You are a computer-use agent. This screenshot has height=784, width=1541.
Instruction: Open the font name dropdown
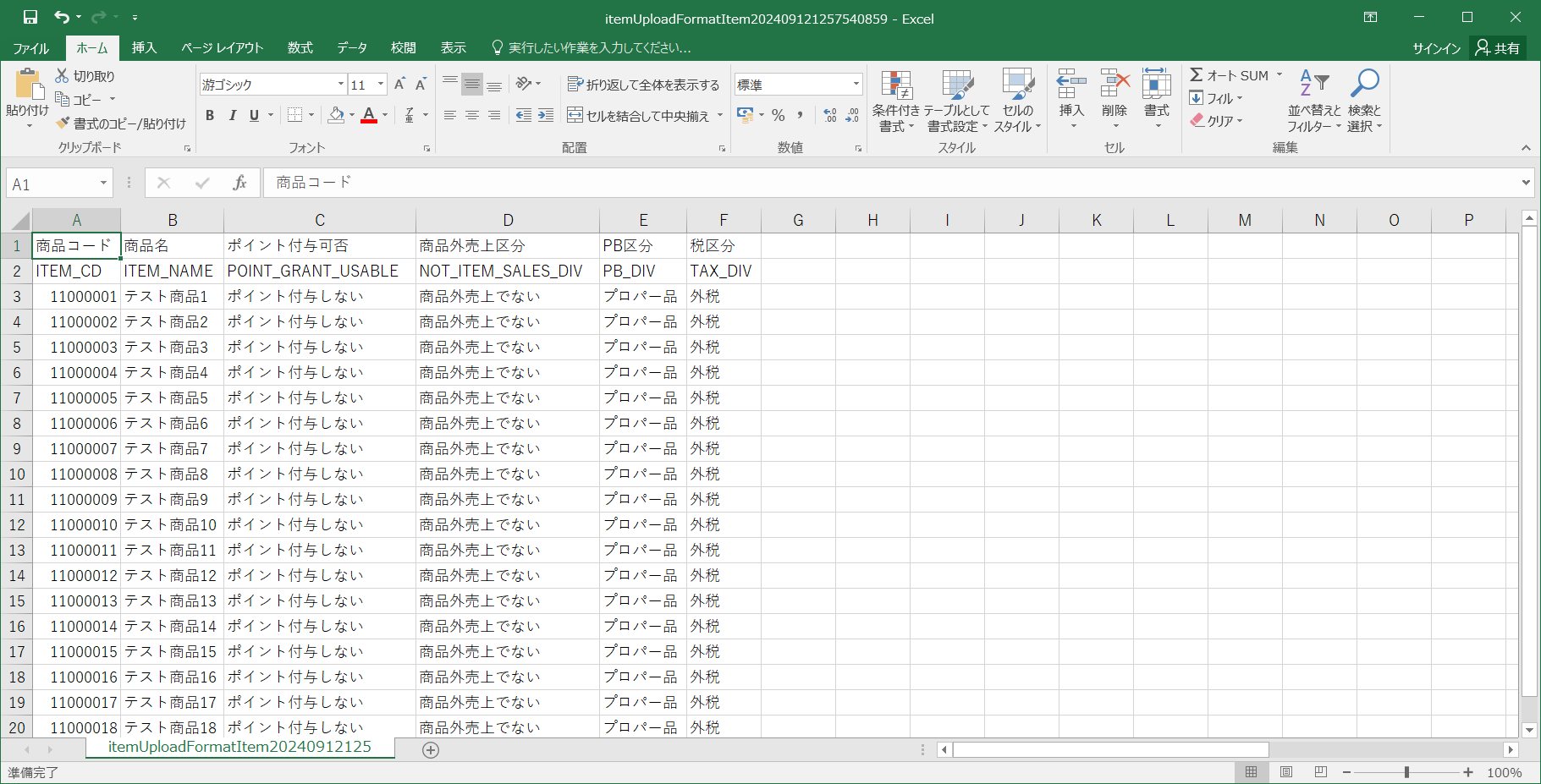[341, 85]
